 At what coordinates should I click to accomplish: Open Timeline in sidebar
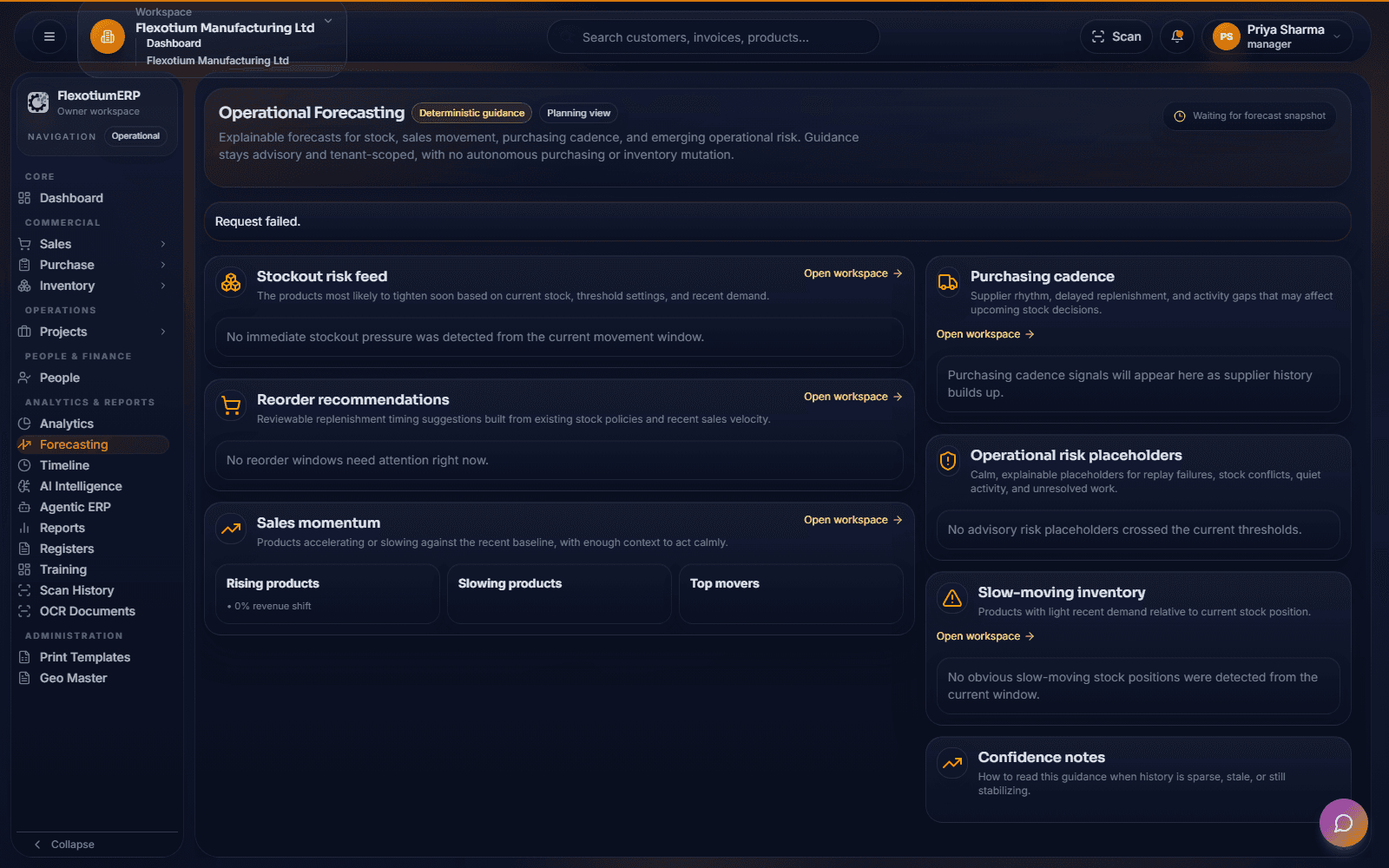pos(93,465)
